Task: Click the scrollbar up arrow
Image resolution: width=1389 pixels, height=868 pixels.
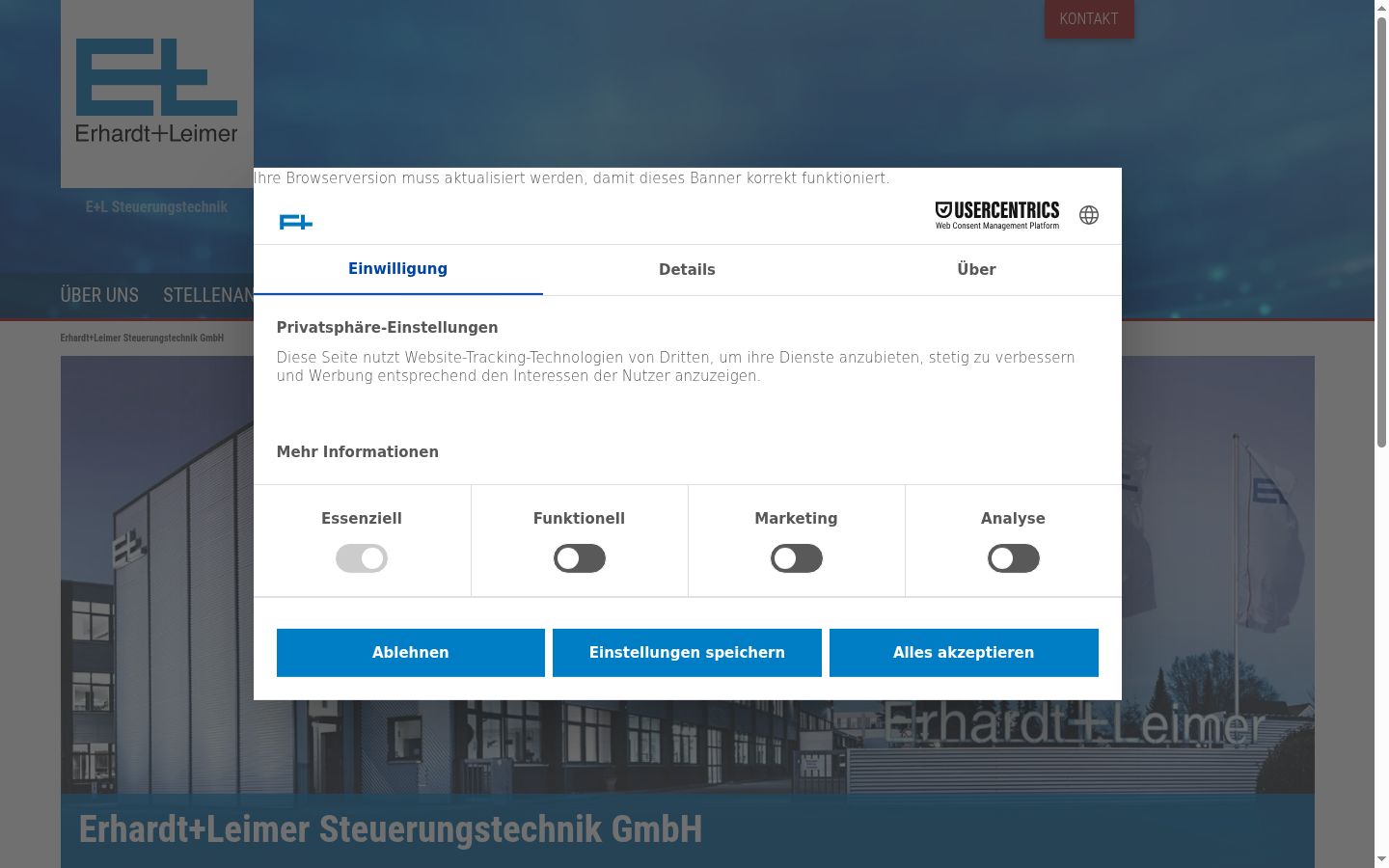Action: click(1381, 8)
